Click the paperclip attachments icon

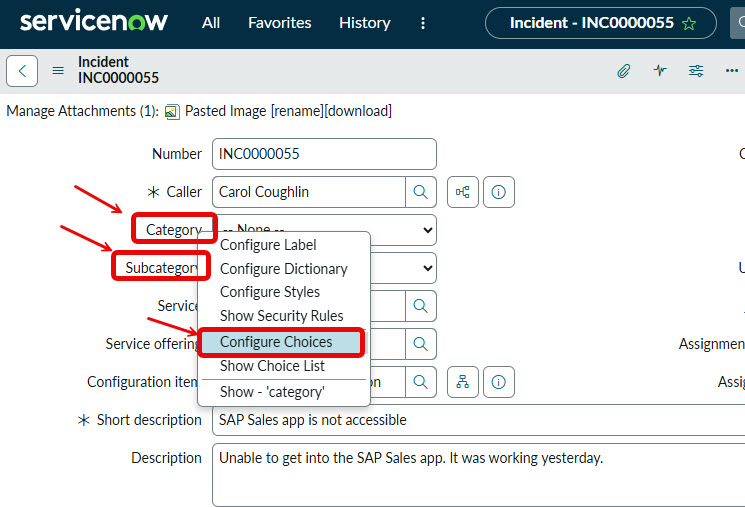(x=623, y=71)
